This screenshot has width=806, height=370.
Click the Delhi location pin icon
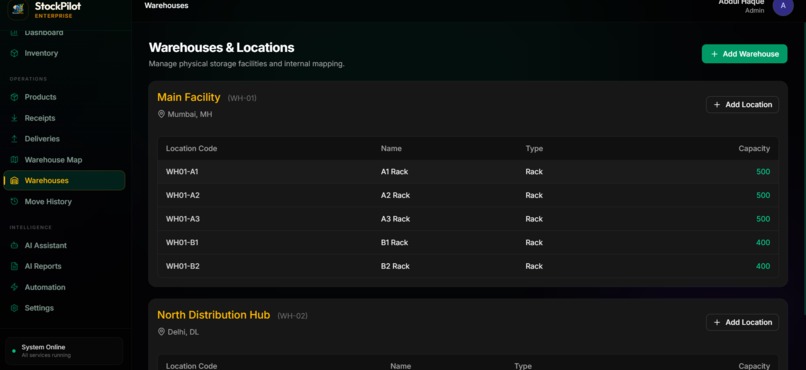click(x=161, y=332)
